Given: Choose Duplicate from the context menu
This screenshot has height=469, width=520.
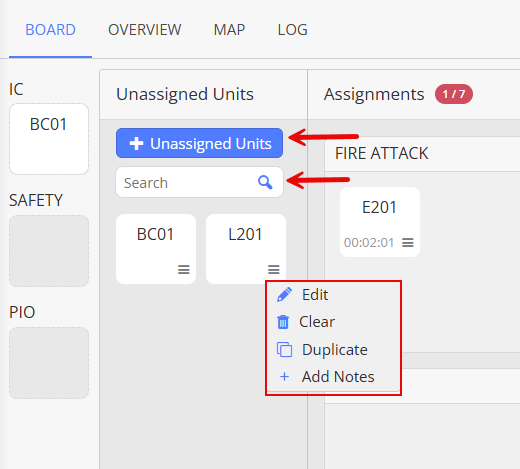Looking at the screenshot, I should (x=334, y=350).
